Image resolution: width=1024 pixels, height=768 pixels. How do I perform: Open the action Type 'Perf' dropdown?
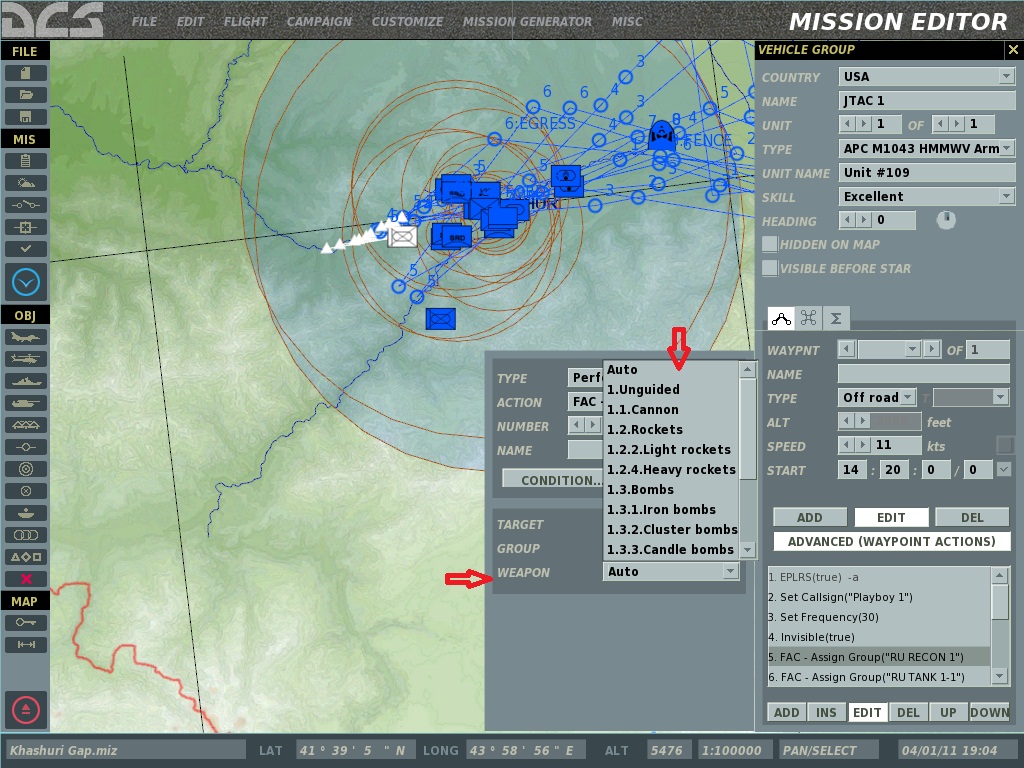(586, 377)
